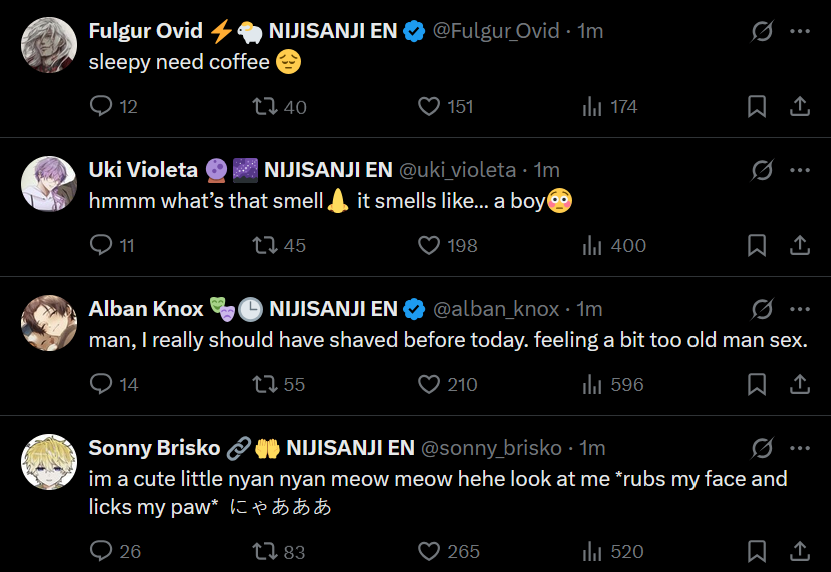Like Sonny Brisko's nyan nyan tweet

(429, 550)
